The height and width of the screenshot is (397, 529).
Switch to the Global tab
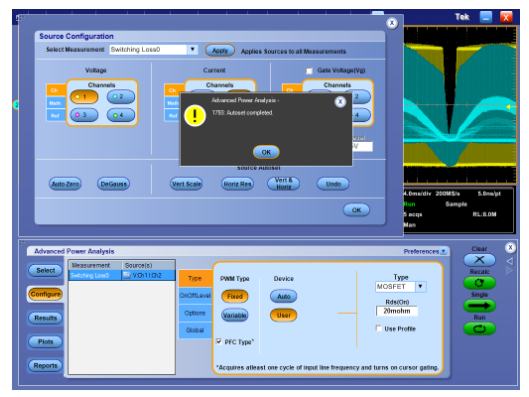195,330
